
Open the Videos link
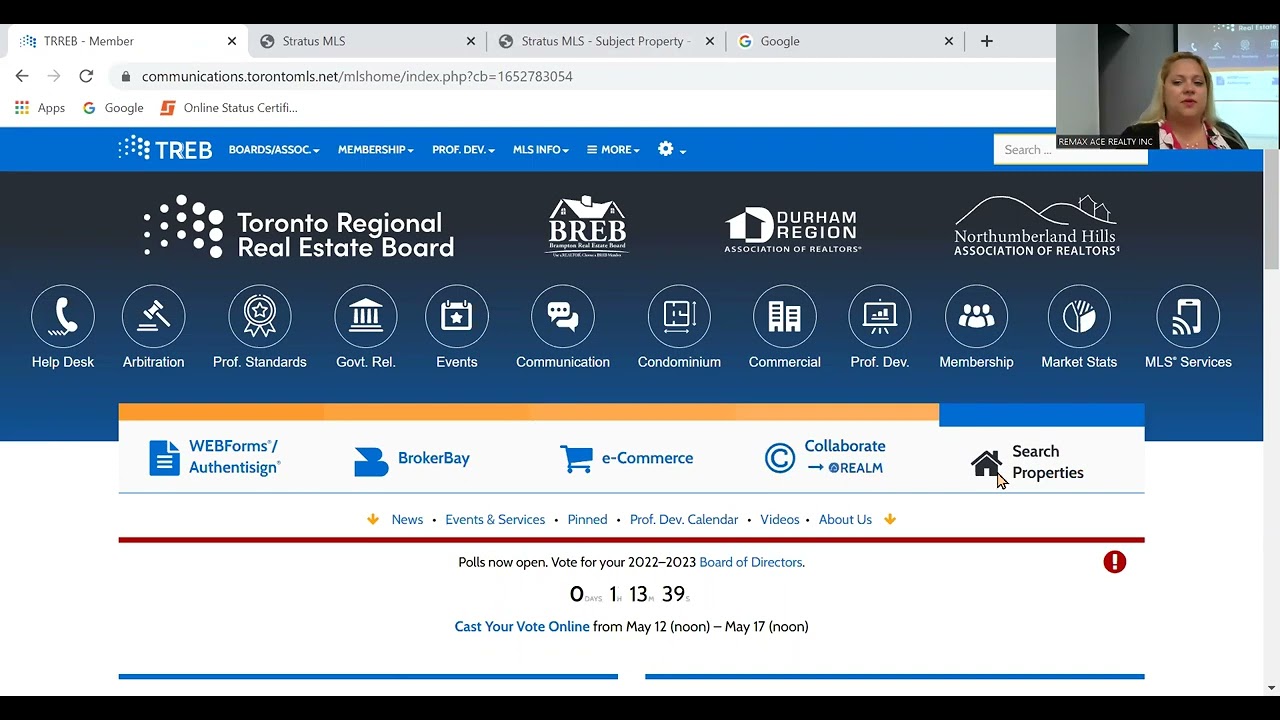point(780,520)
